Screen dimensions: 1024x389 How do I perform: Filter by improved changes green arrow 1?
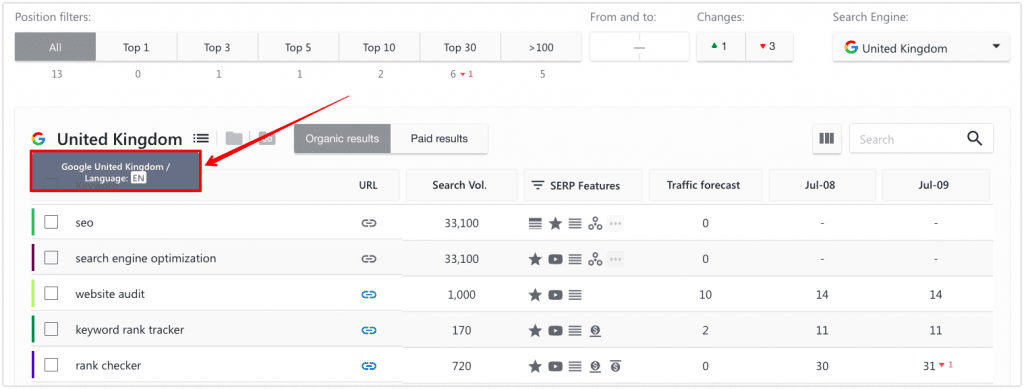[721, 47]
